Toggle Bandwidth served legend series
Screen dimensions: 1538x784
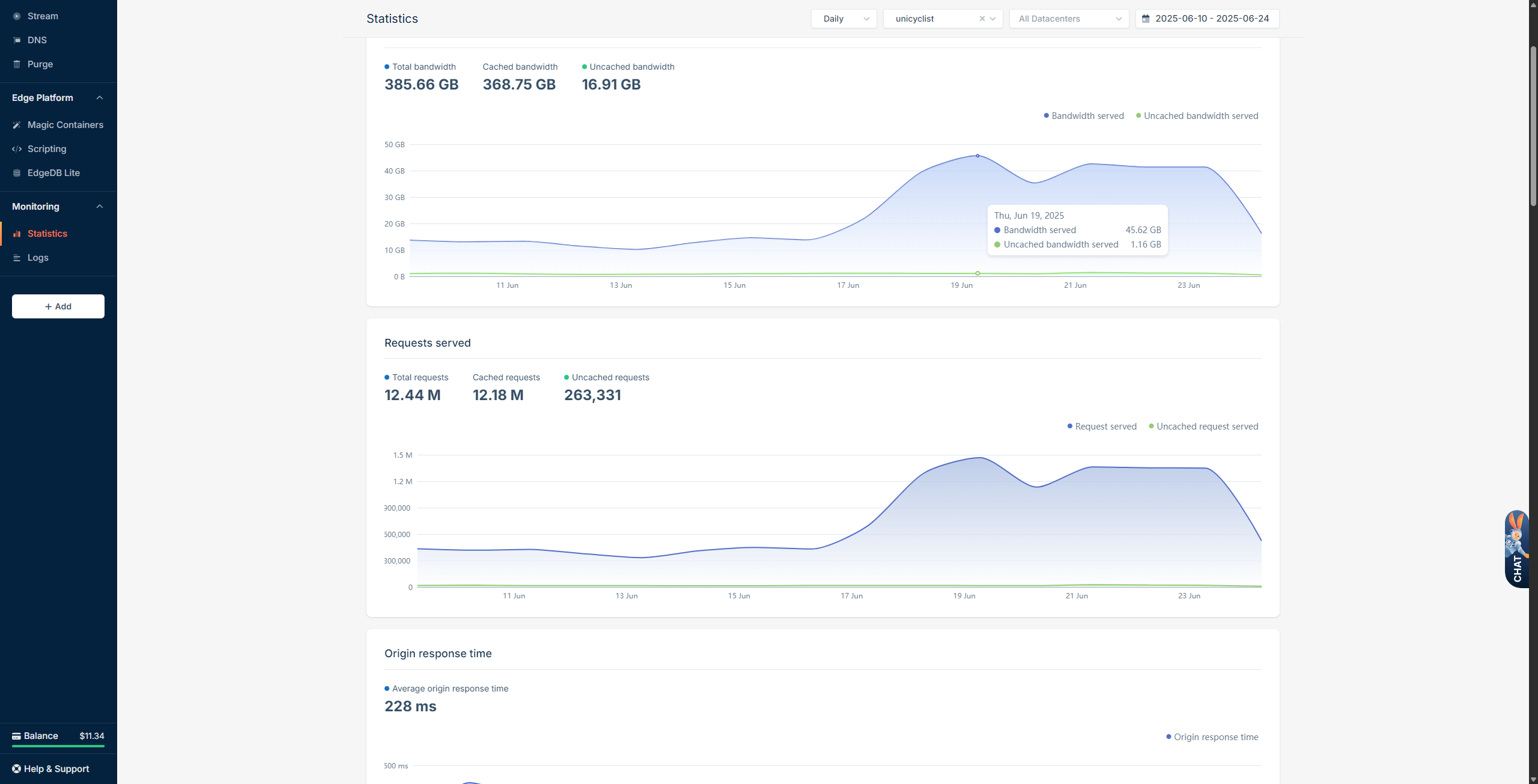pos(1084,116)
